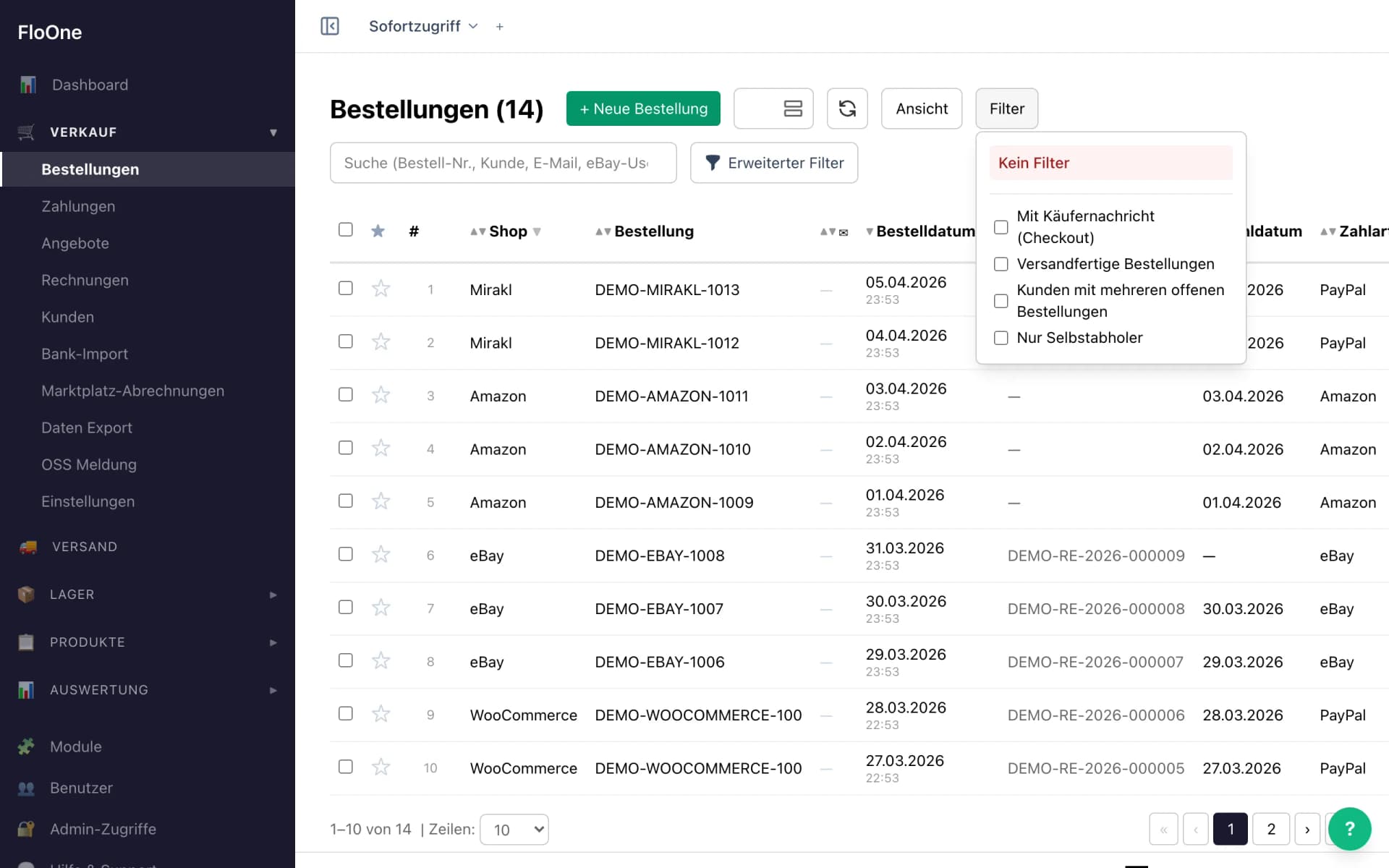This screenshot has height=868, width=1389.
Task: Click the Dashboard chart icon in sidebar
Action: coord(27,85)
